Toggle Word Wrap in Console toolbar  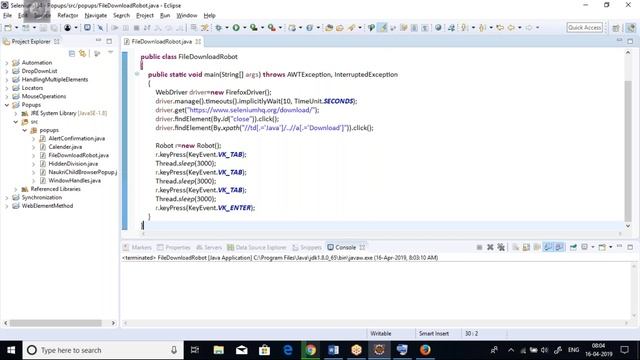[x=537, y=247]
